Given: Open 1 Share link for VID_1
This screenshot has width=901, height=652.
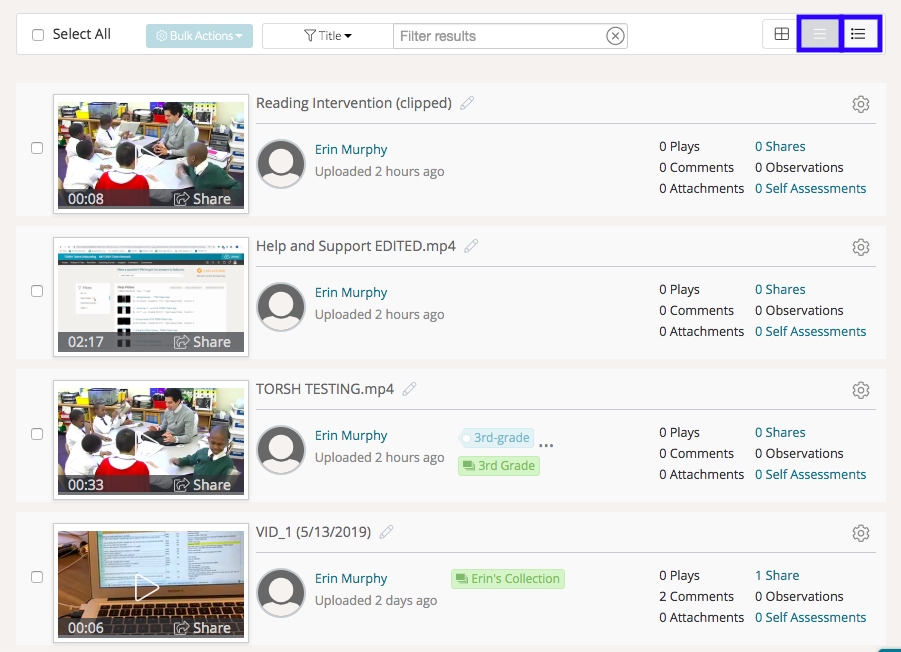Looking at the screenshot, I should click(776, 575).
